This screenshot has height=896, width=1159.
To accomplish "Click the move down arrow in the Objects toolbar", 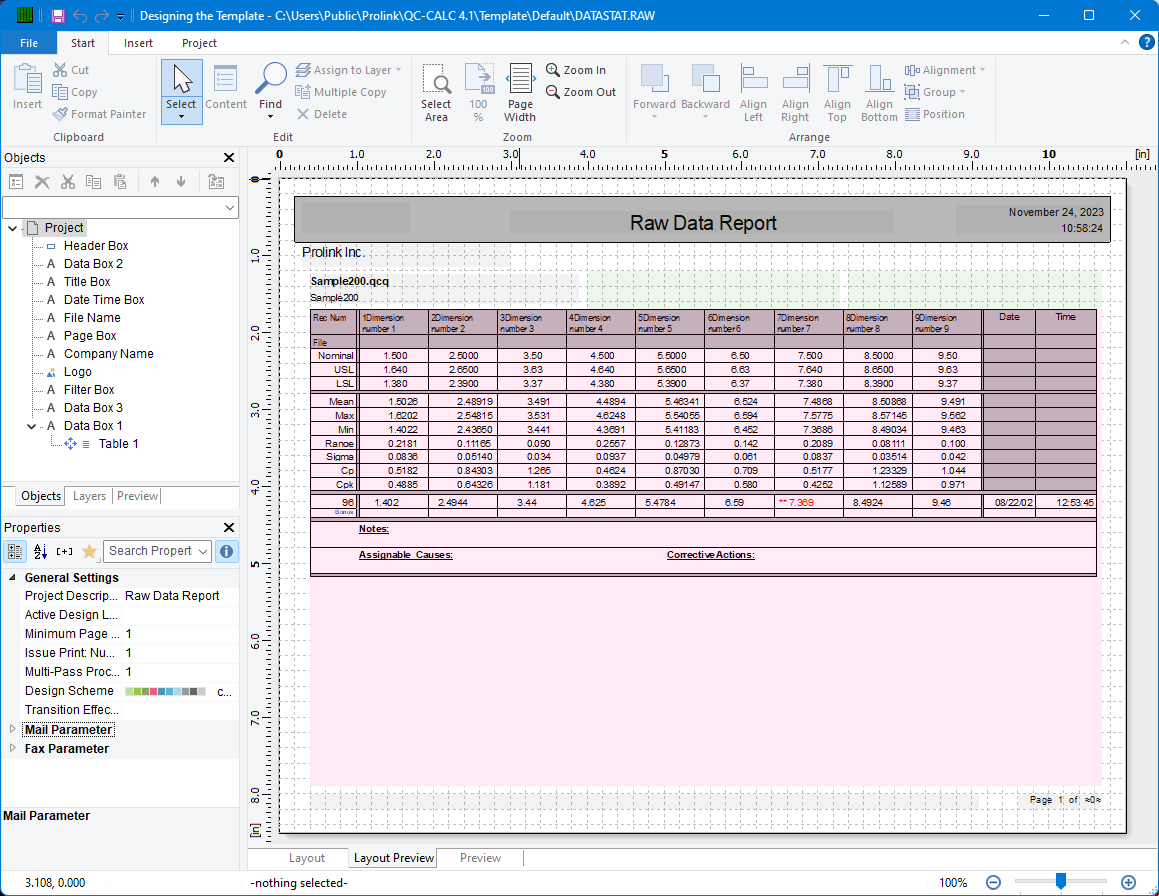I will 181,182.
